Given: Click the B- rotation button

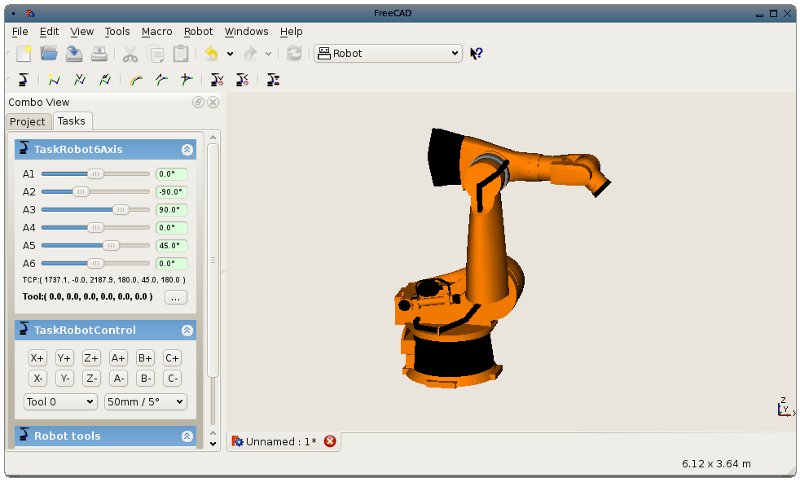Looking at the screenshot, I should (145, 378).
